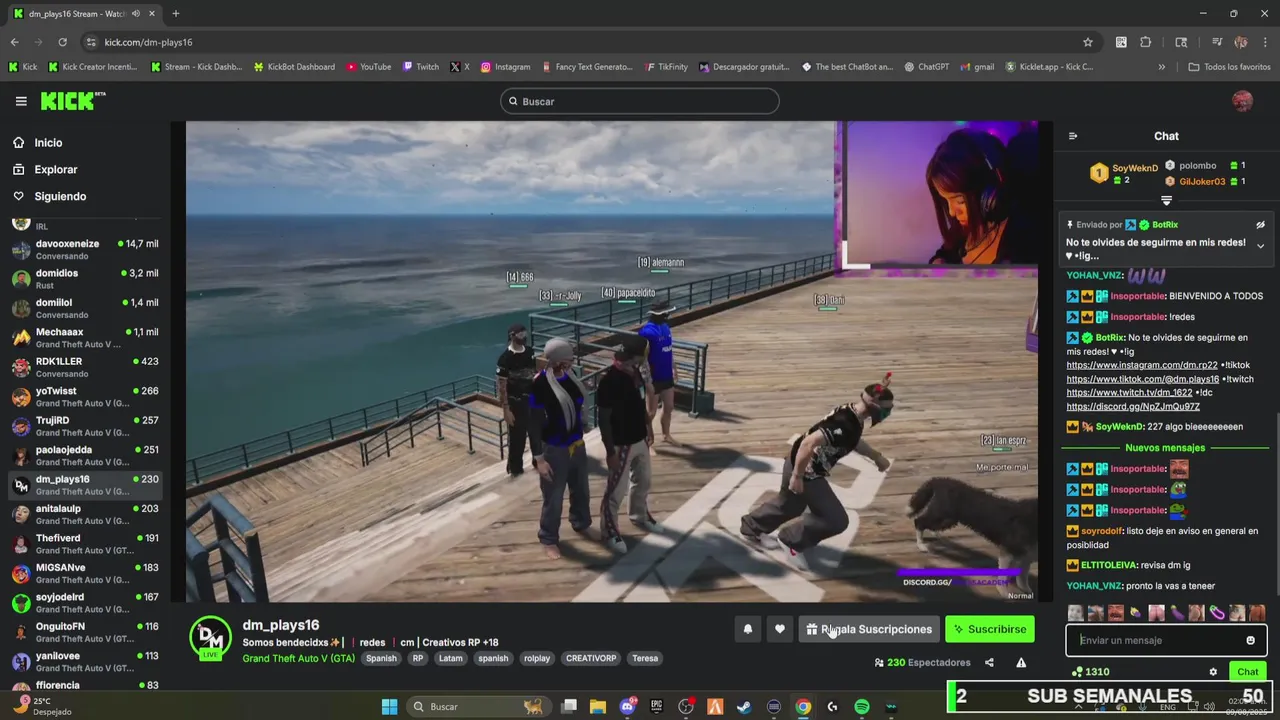Click the CREATIVORP tag

591,658
